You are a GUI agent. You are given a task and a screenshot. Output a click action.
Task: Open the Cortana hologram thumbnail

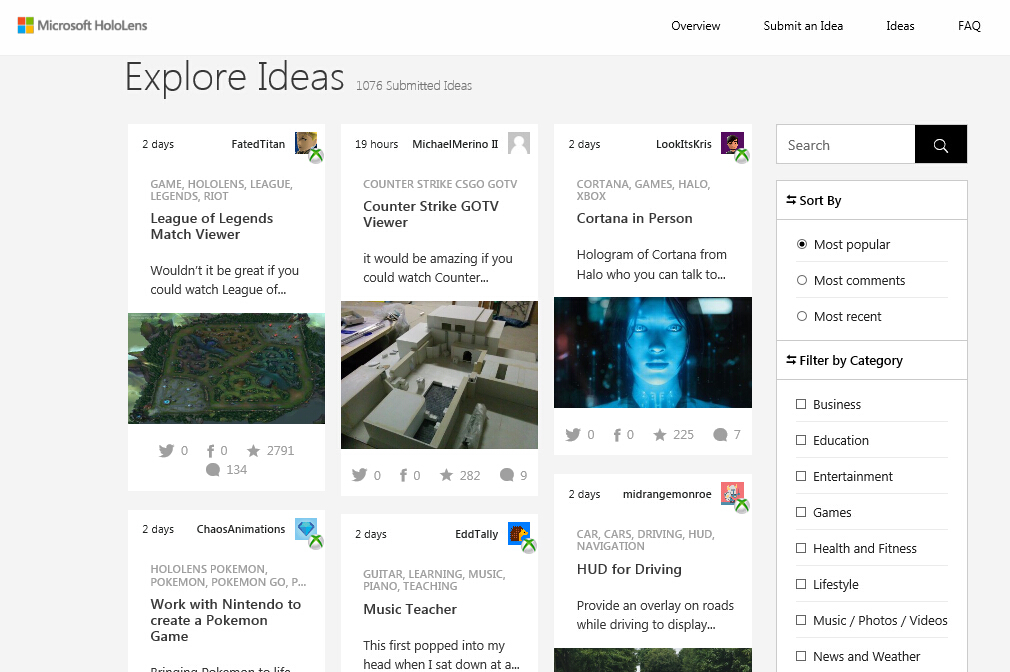click(653, 352)
